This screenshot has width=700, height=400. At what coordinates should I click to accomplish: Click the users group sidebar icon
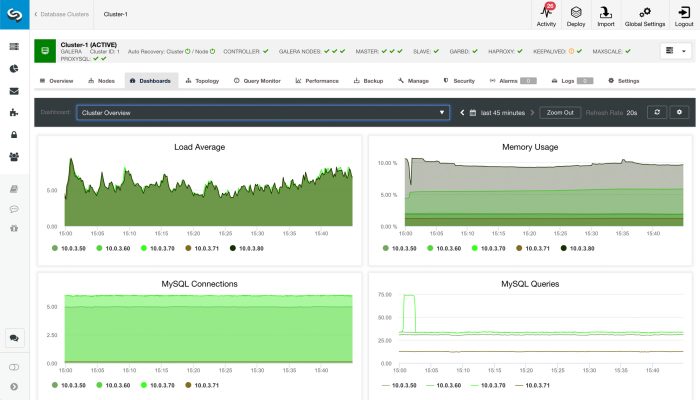[x=14, y=156]
